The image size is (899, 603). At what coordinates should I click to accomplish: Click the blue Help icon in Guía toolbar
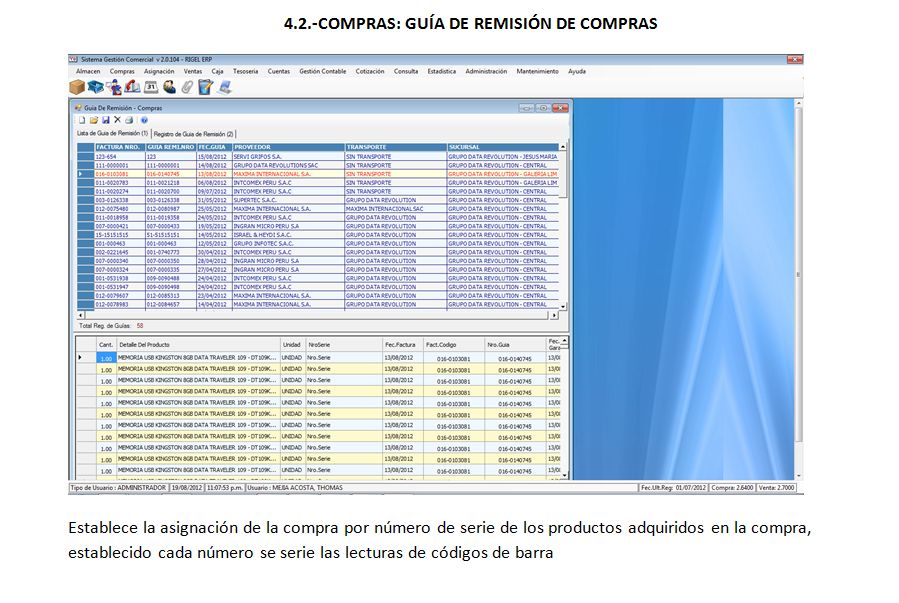click(x=144, y=120)
